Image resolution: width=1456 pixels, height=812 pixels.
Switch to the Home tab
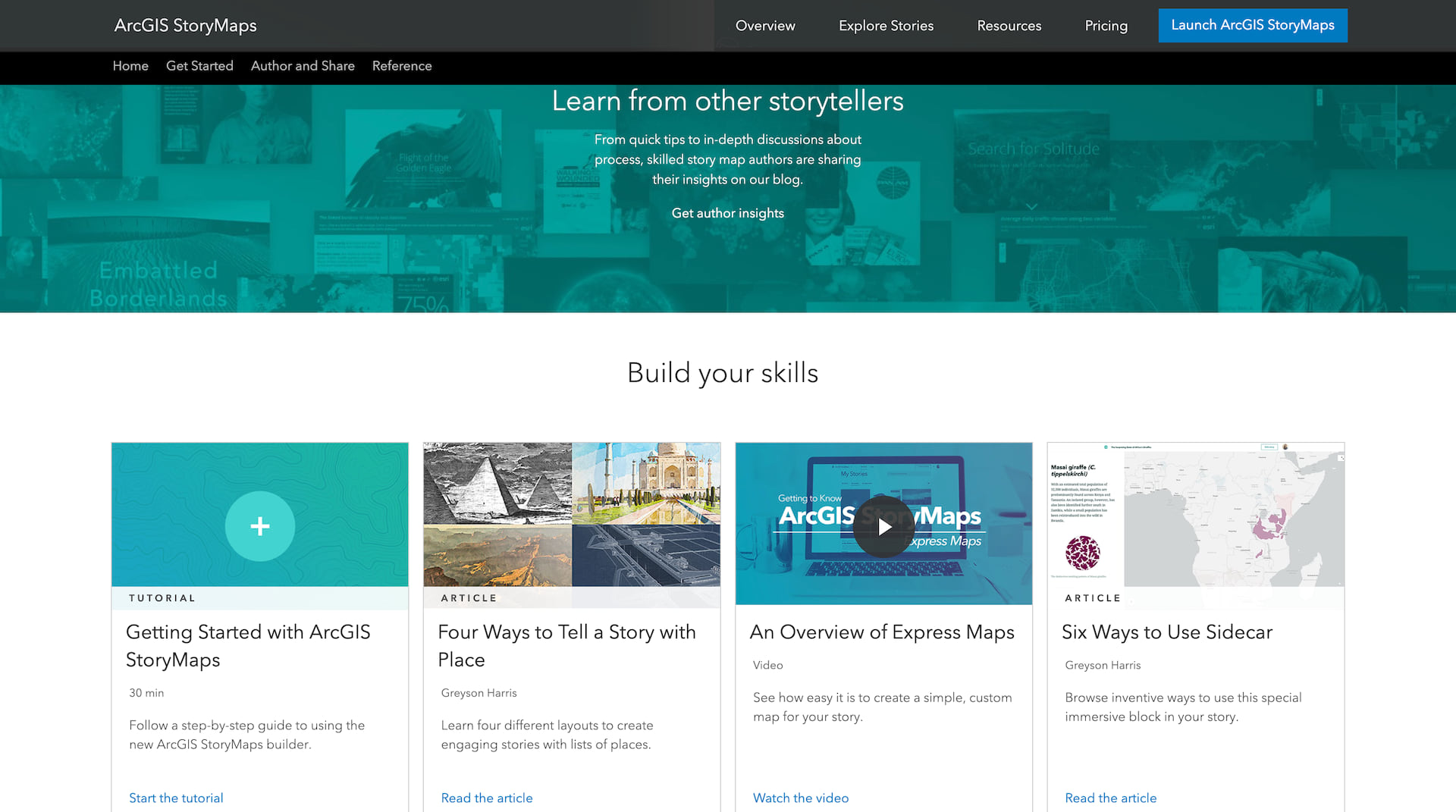pos(130,66)
